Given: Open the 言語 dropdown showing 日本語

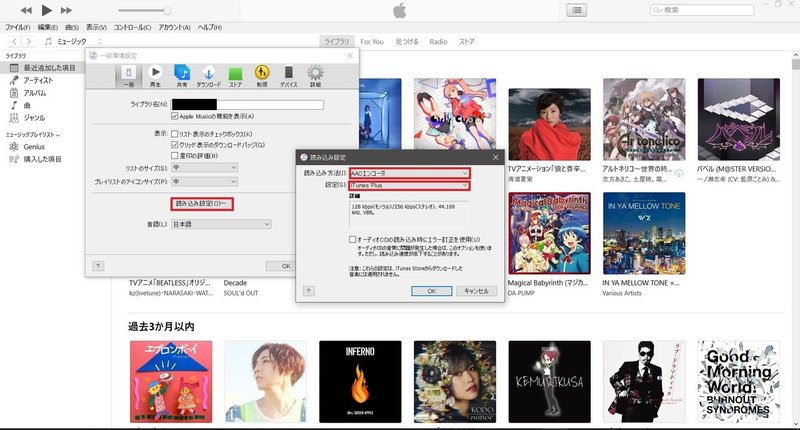Looking at the screenshot, I should [x=221, y=224].
